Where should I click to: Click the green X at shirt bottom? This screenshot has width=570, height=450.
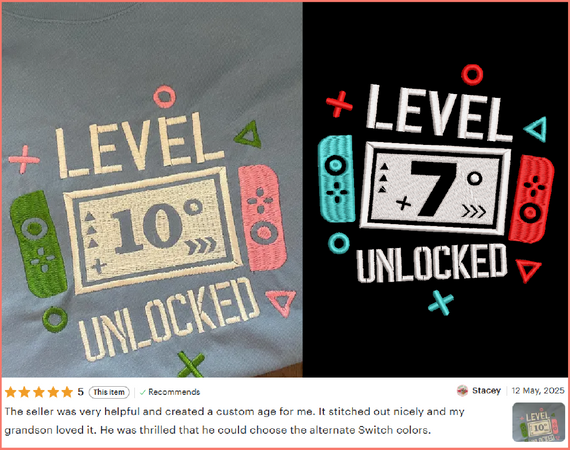191,365
